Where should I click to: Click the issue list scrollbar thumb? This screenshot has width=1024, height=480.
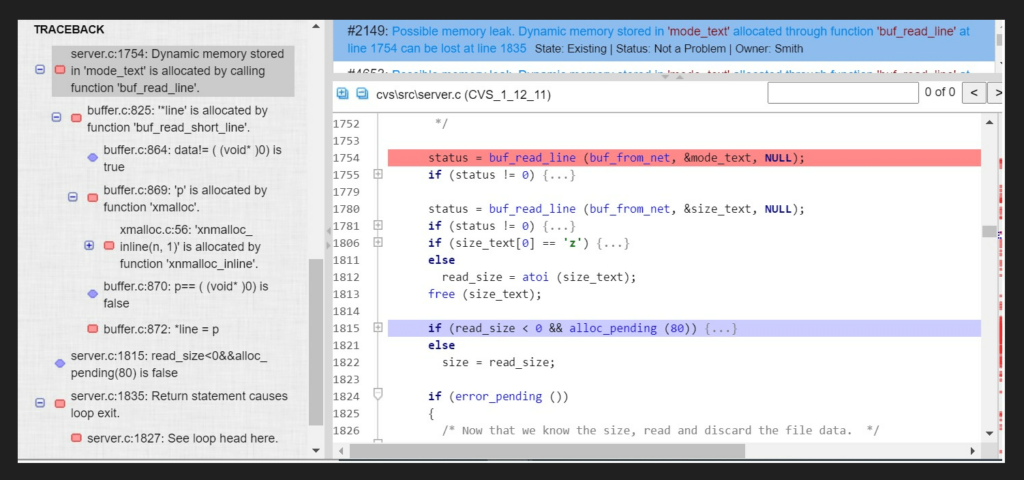(x=999, y=39)
